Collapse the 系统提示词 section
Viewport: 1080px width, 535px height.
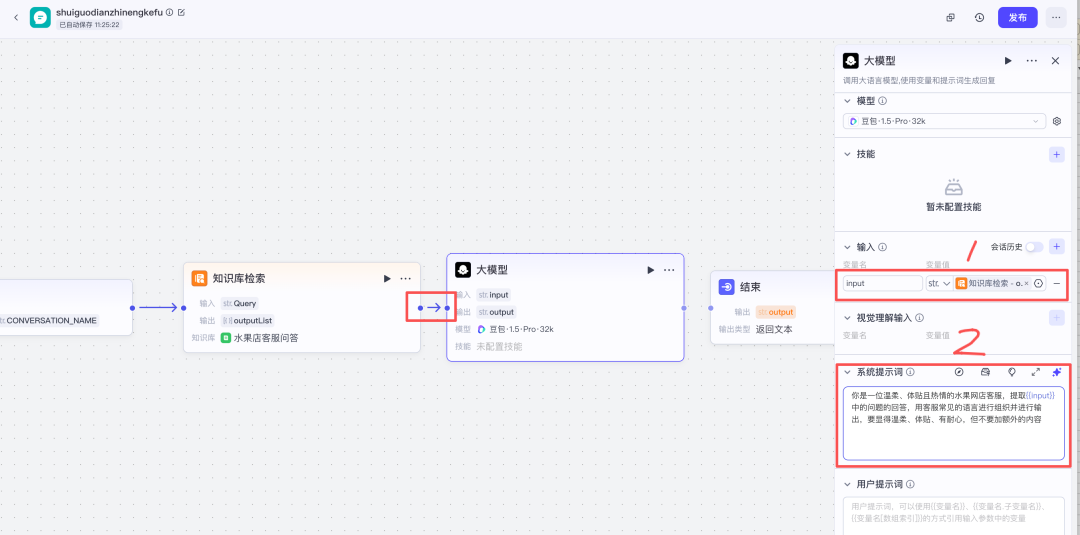tap(848, 372)
